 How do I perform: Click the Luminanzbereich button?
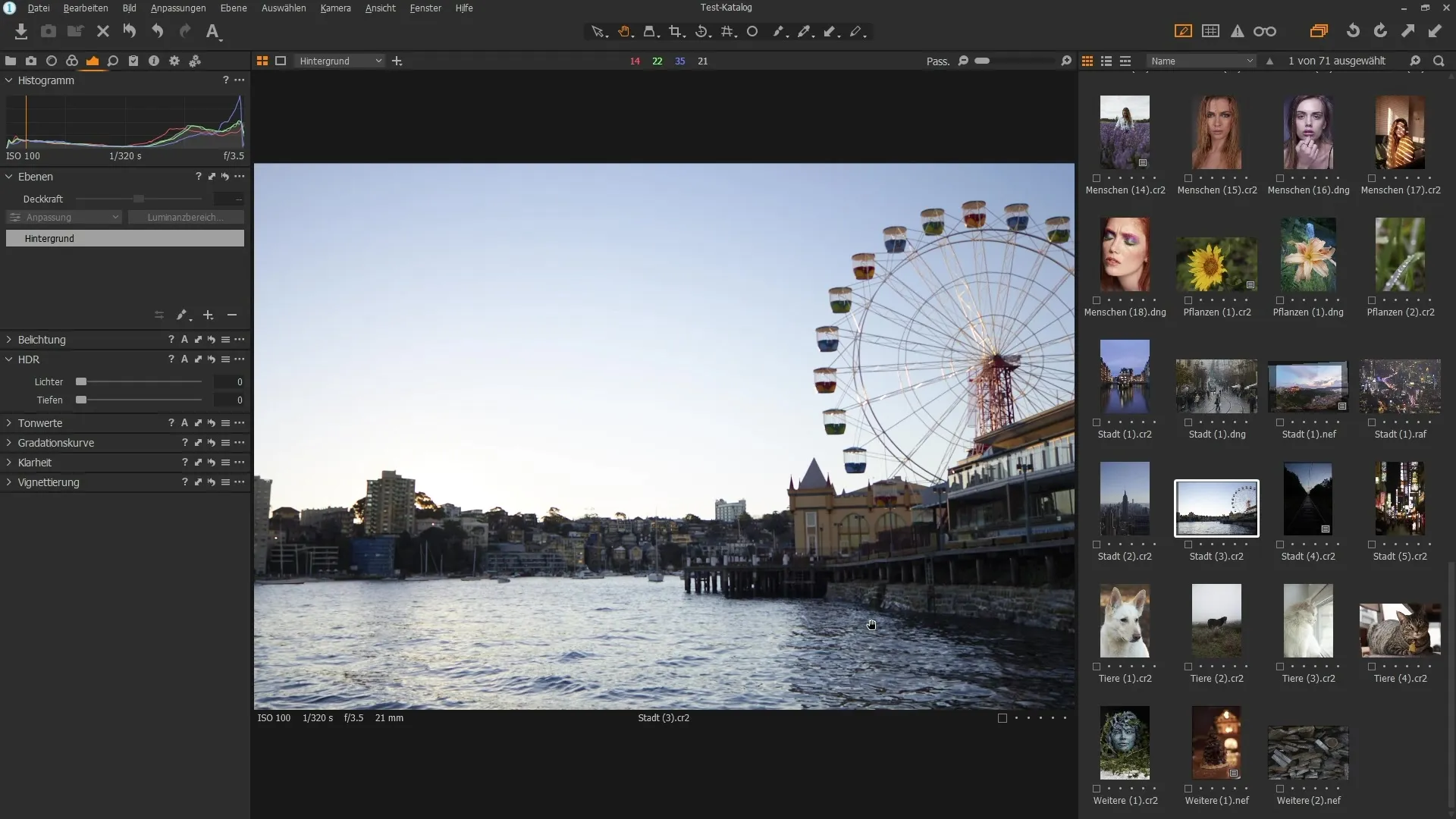tap(186, 218)
